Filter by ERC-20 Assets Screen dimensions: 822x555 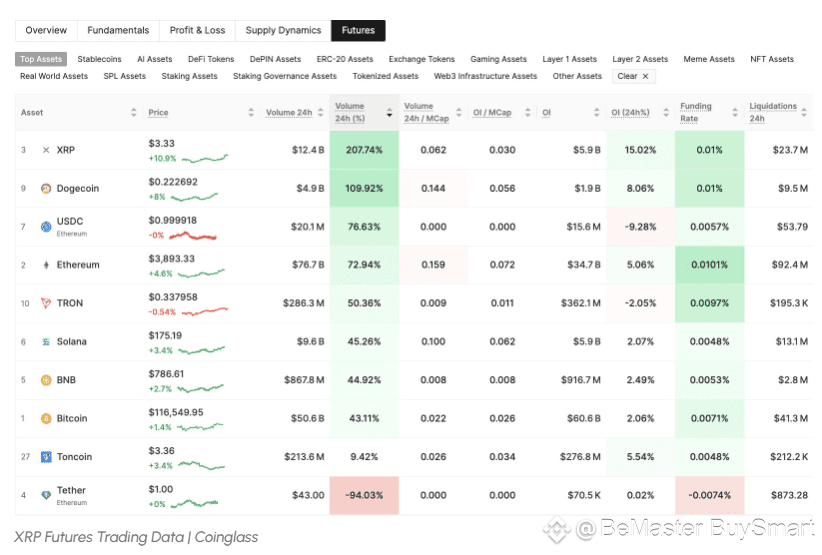point(345,59)
